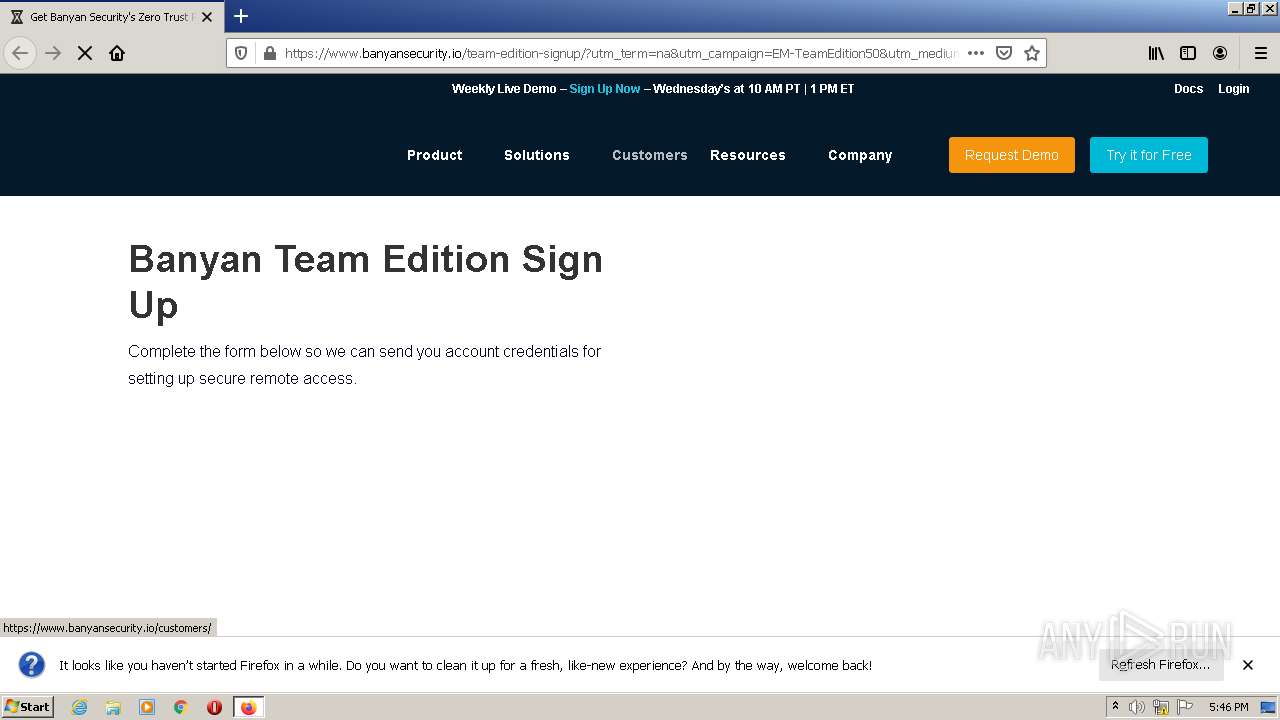The image size is (1280, 720).
Task: Save page to Pocket
Action: (x=1004, y=53)
